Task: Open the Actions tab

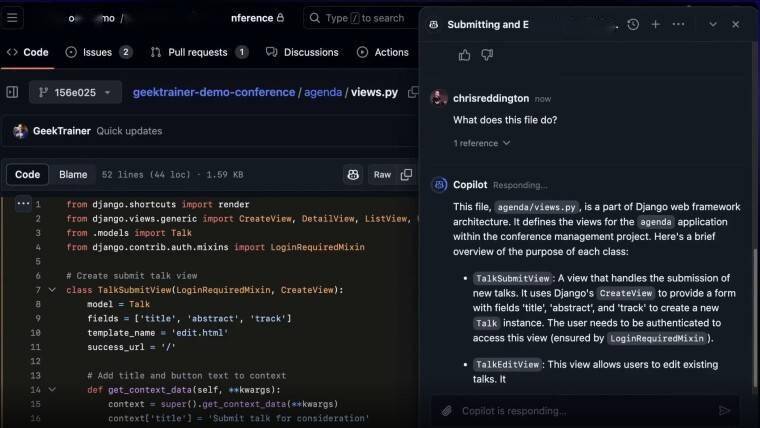Action: pyautogui.click(x=383, y=52)
